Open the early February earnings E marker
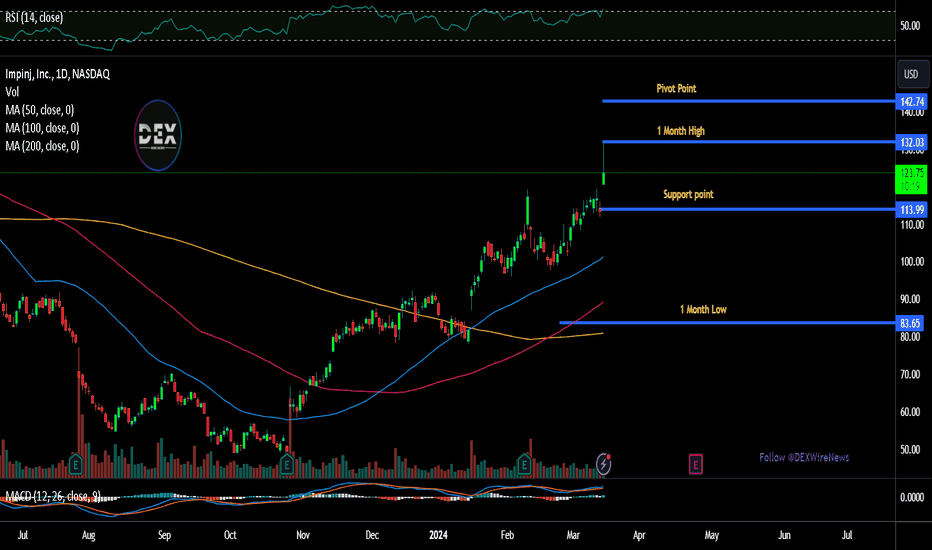Screen dimensions: 932x550 524,464
